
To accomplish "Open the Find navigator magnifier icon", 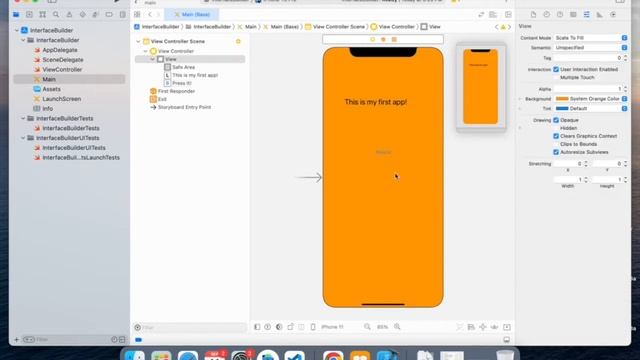I will tap(56, 15).
